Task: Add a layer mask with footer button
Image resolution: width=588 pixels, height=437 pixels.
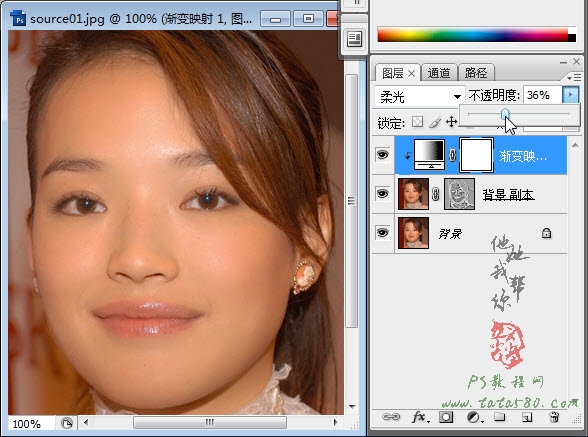Action: [446, 417]
